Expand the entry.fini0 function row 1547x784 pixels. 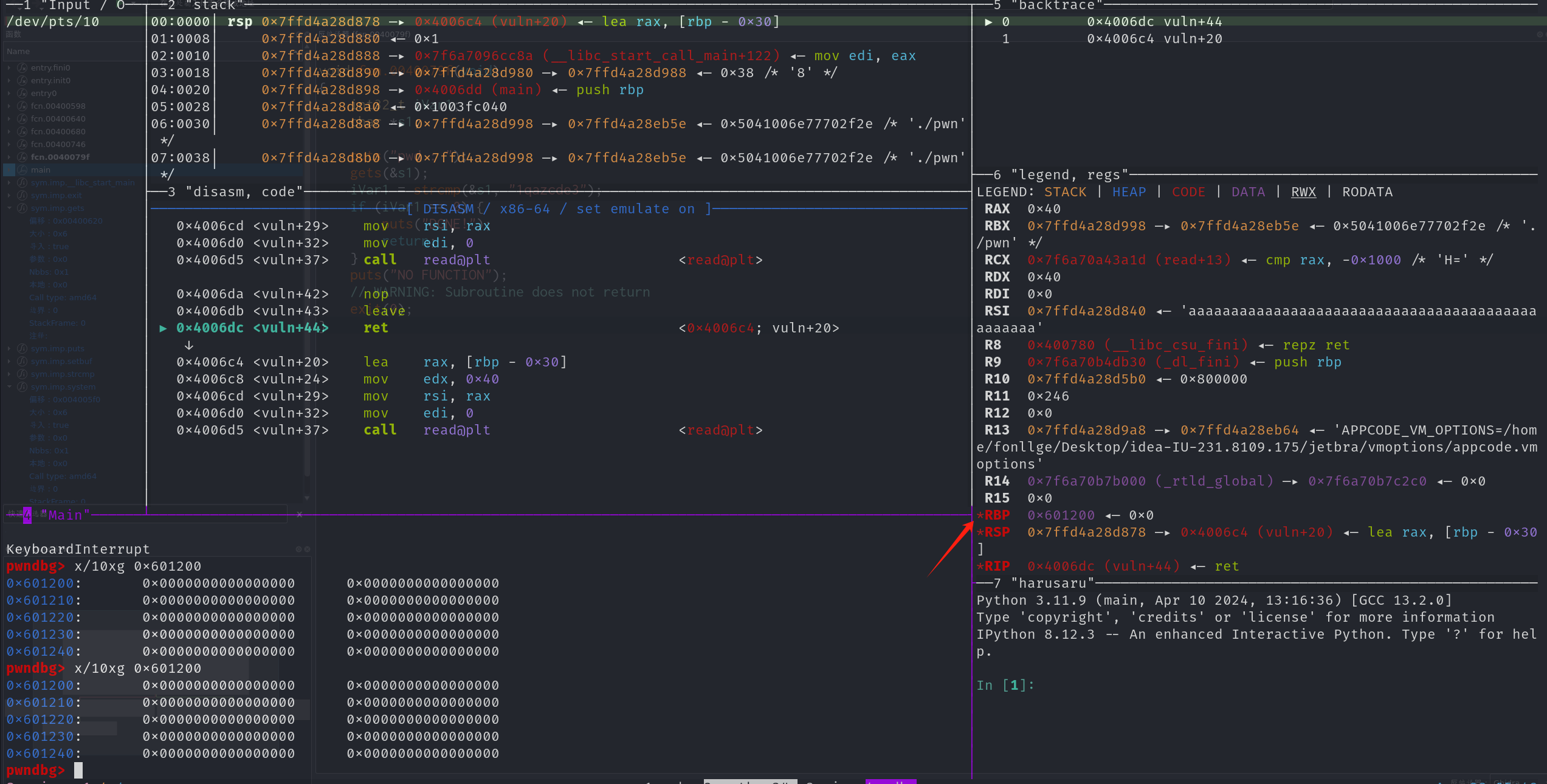pyautogui.click(x=9, y=67)
